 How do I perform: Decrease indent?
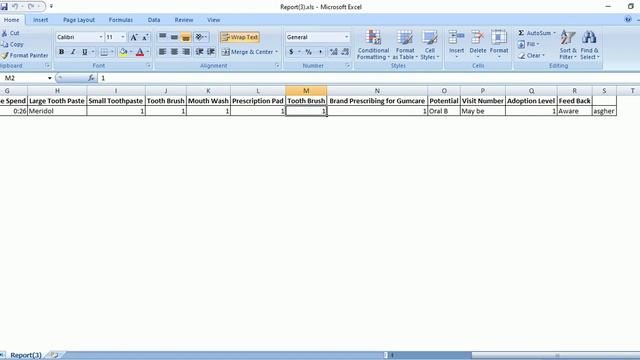199,52
